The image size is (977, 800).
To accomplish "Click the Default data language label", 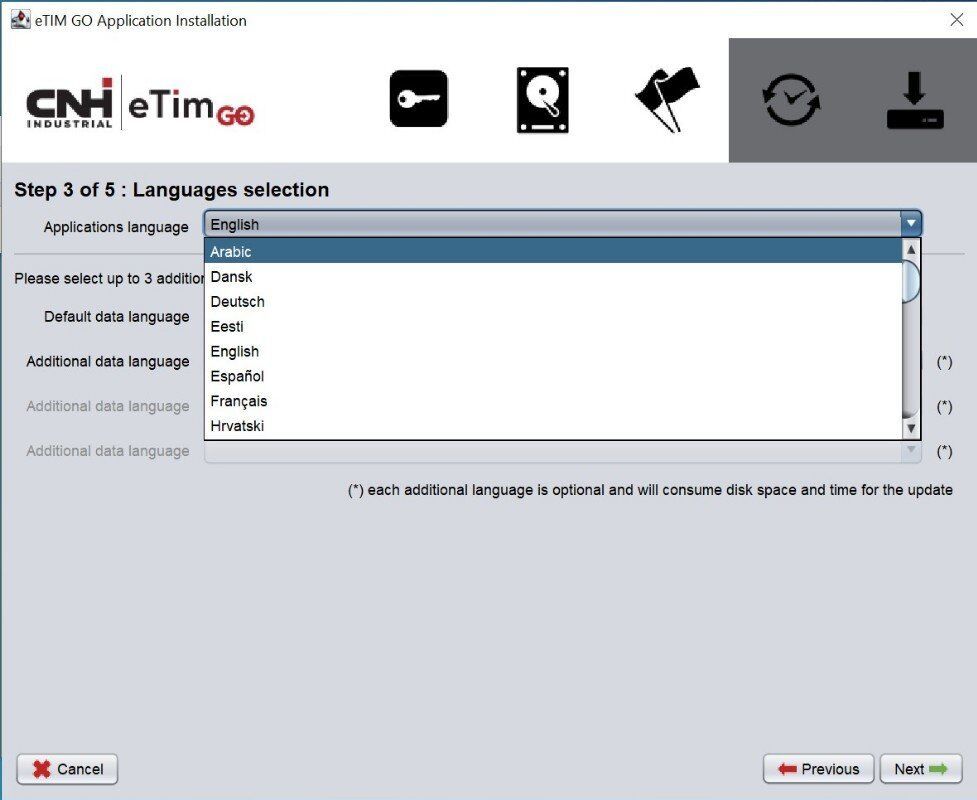I will tap(117, 317).
